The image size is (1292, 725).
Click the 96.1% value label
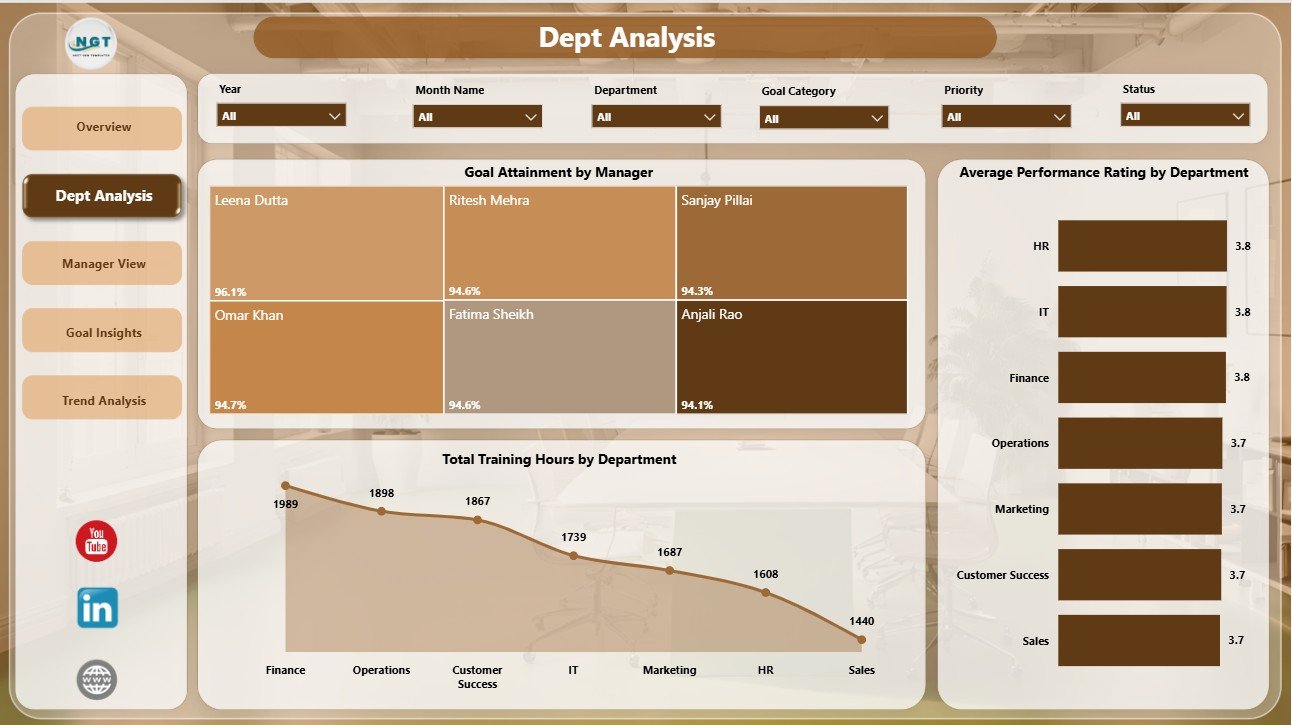point(230,291)
